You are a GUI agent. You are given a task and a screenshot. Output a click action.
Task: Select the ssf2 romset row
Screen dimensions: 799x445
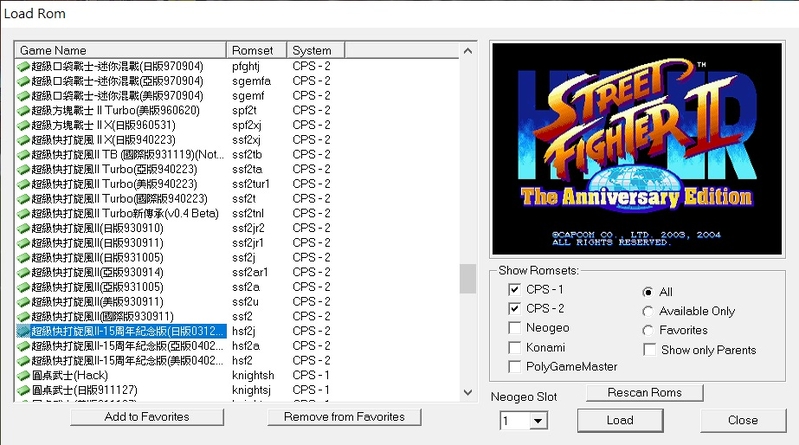point(237,317)
